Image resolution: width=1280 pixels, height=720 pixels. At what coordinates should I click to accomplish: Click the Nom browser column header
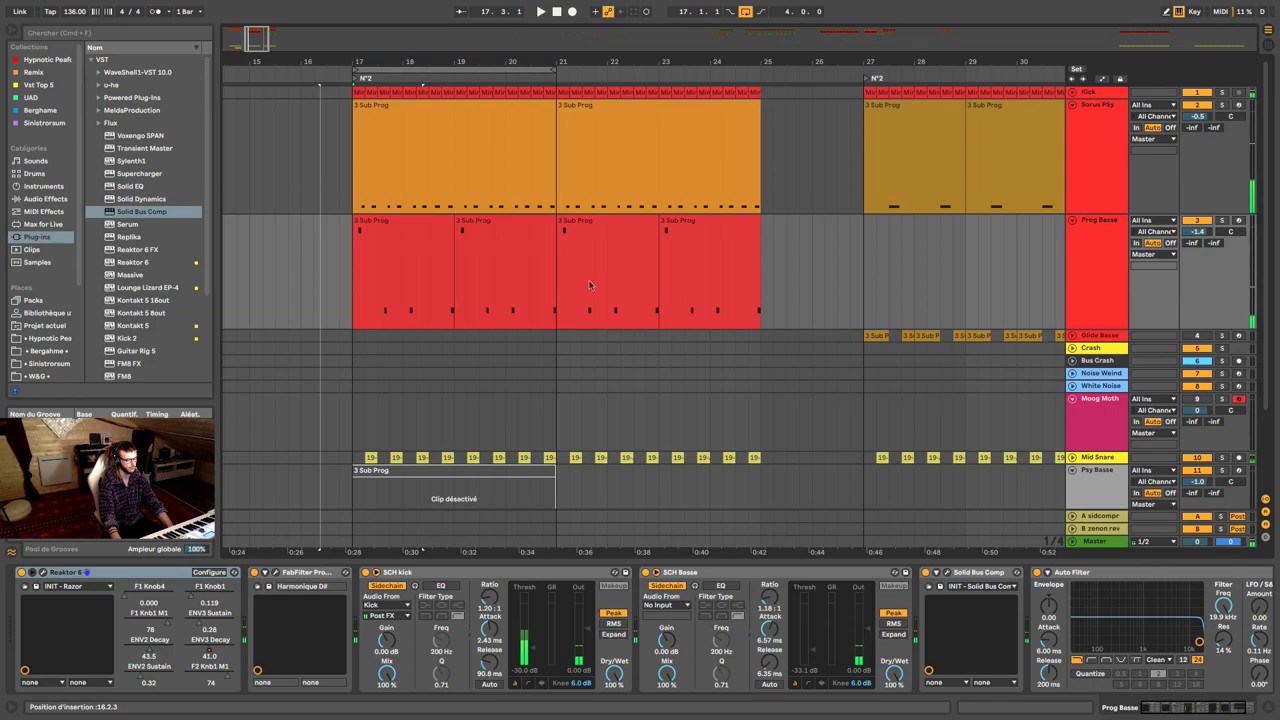click(x=142, y=47)
